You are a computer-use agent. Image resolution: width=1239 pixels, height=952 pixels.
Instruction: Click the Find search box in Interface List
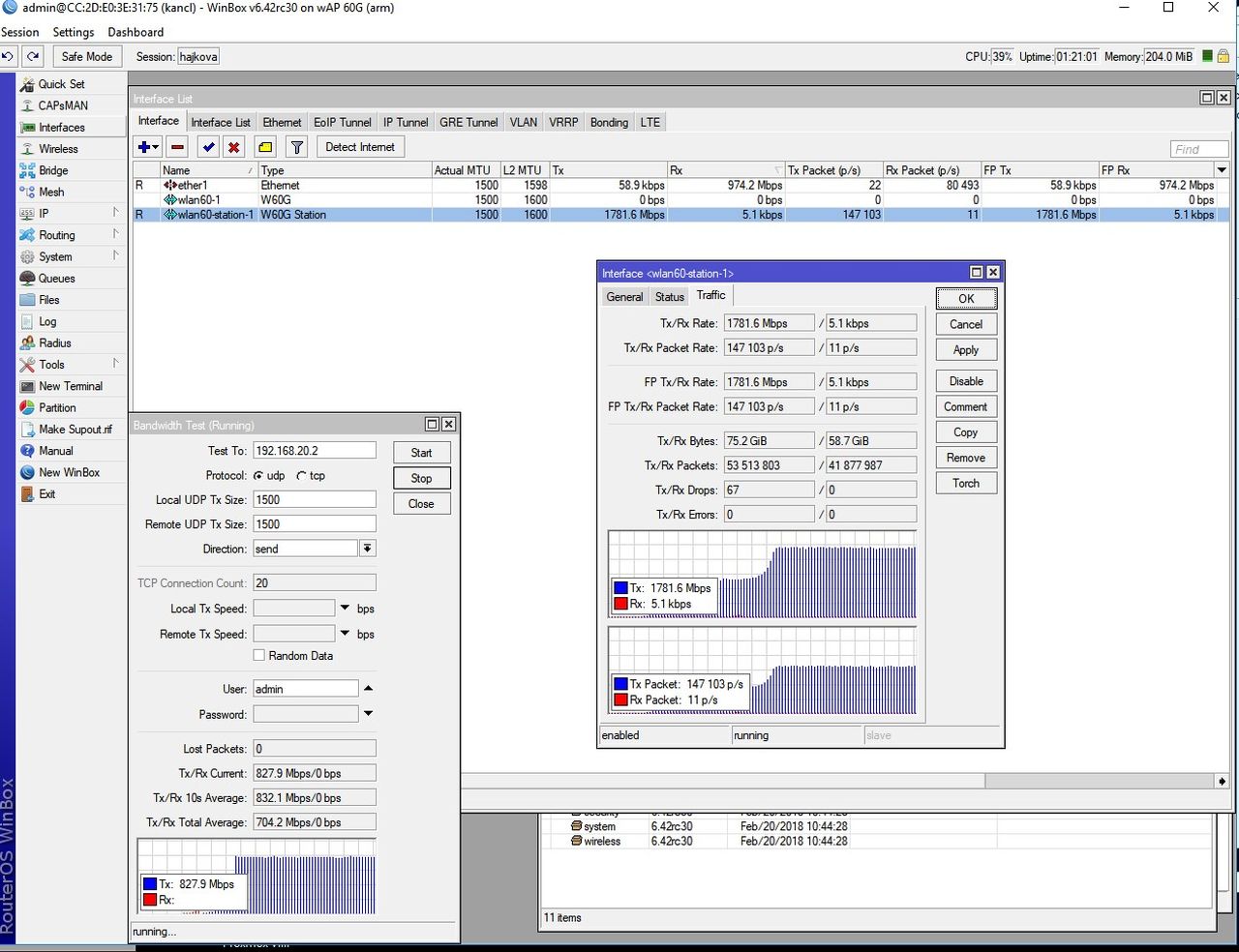(1198, 149)
